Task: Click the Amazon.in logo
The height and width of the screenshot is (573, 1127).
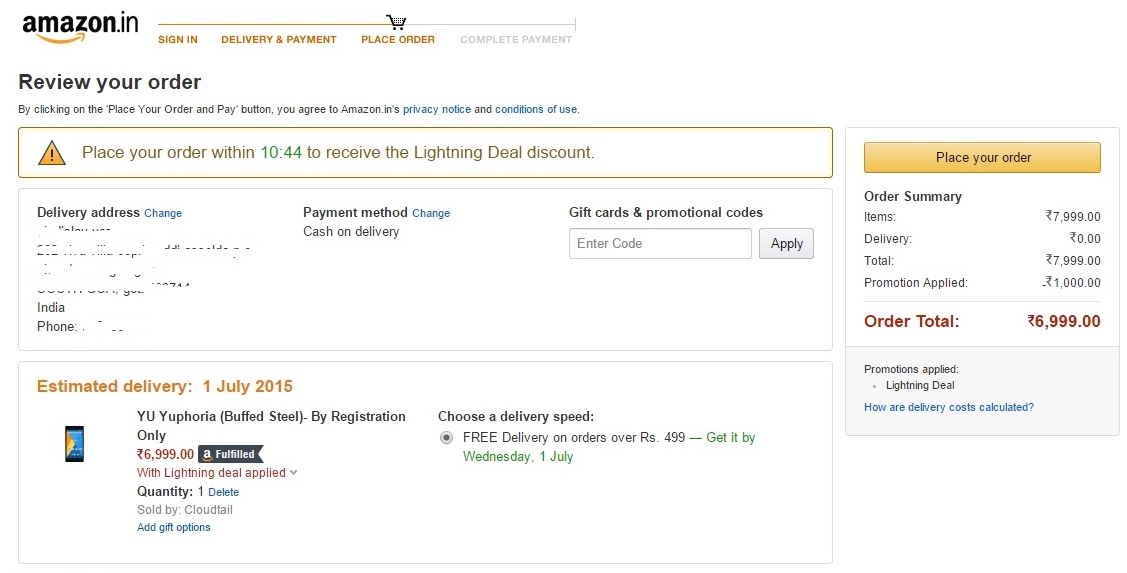Action: click(80, 27)
